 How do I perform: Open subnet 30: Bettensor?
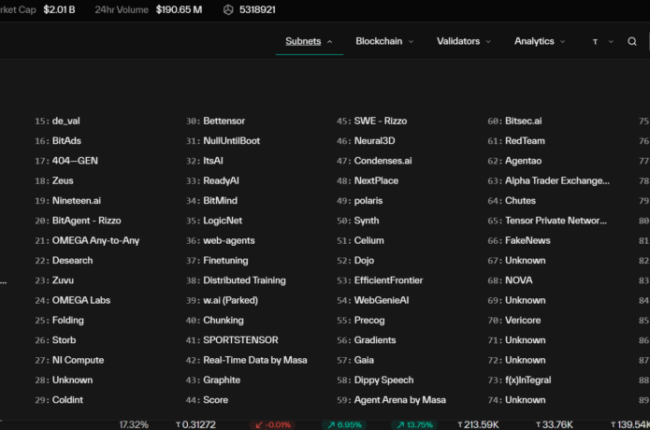coord(216,121)
